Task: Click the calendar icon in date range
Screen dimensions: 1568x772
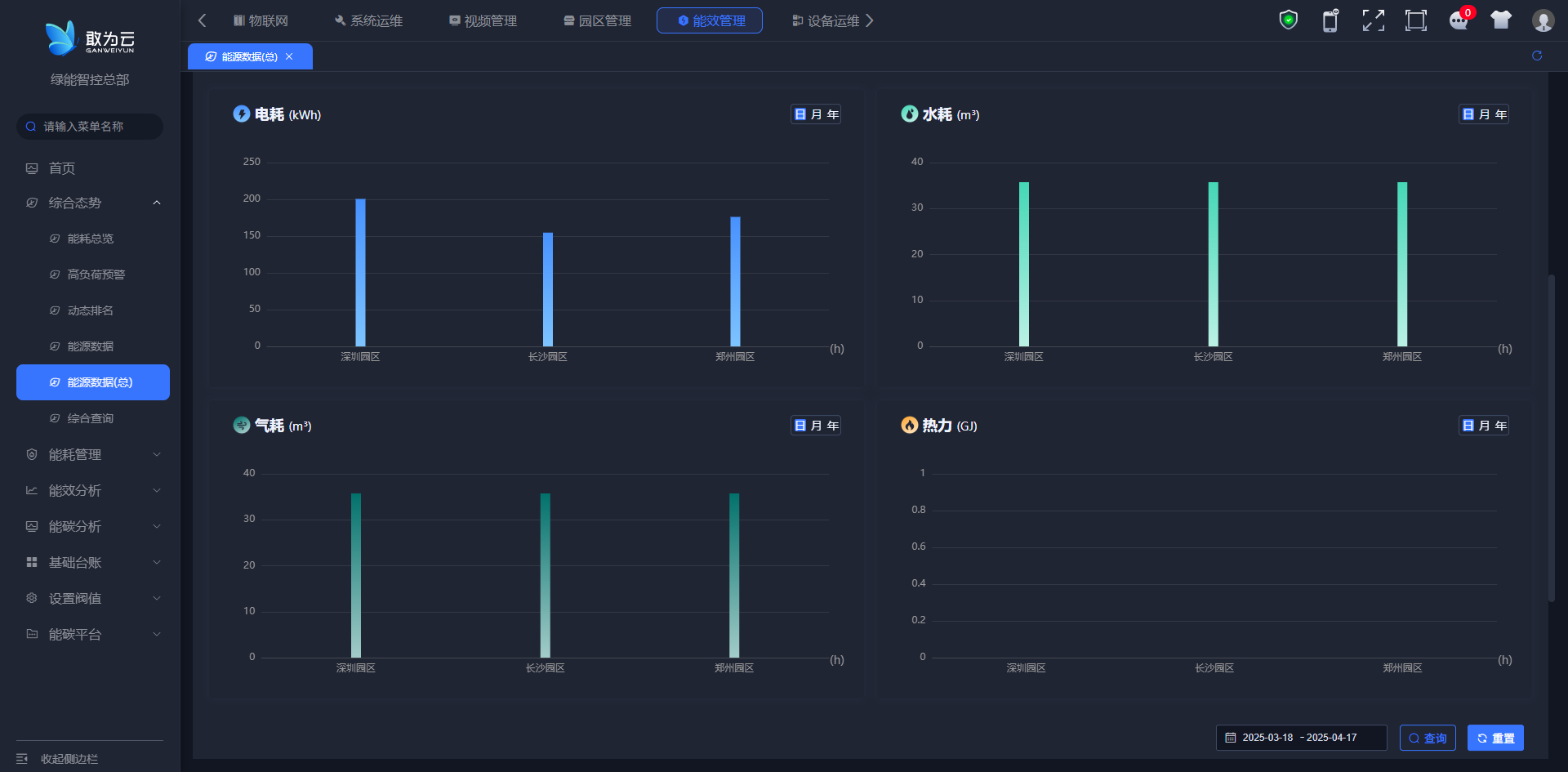Action: pyautogui.click(x=1231, y=738)
